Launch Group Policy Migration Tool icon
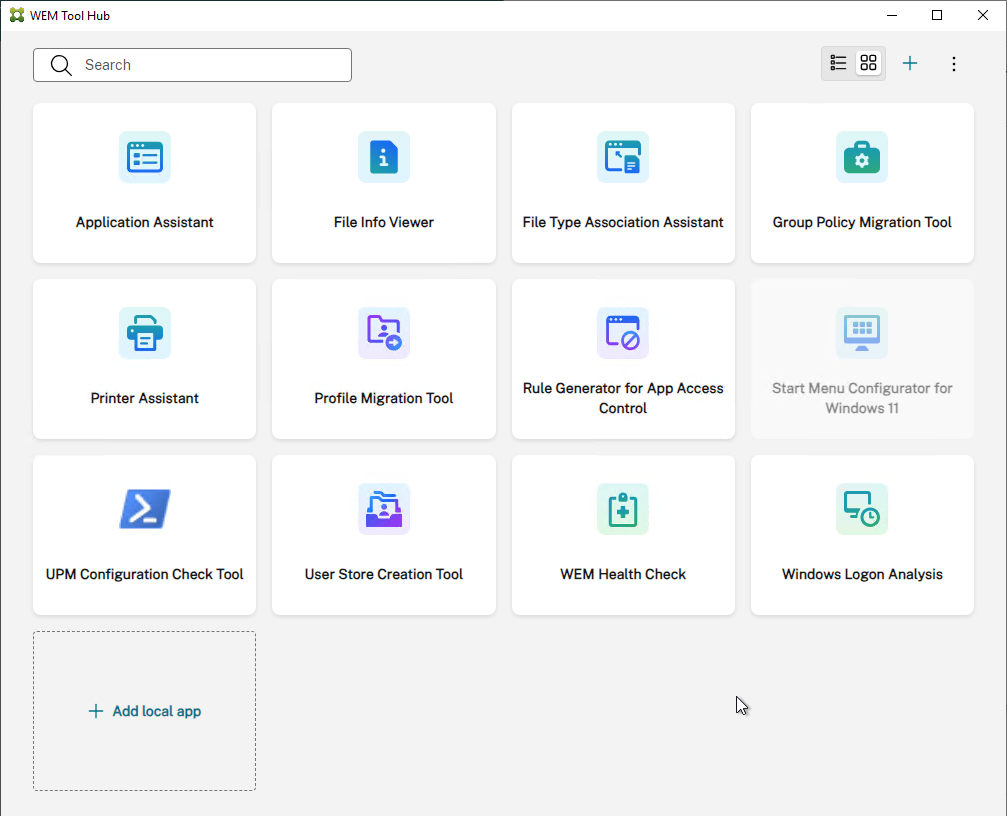This screenshot has width=1007, height=816. (x=862, y=157)
